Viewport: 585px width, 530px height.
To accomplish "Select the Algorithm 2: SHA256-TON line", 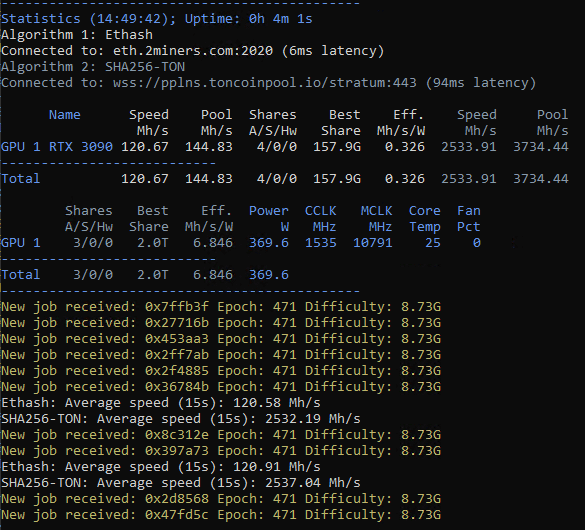I will [x=93, y=67].
